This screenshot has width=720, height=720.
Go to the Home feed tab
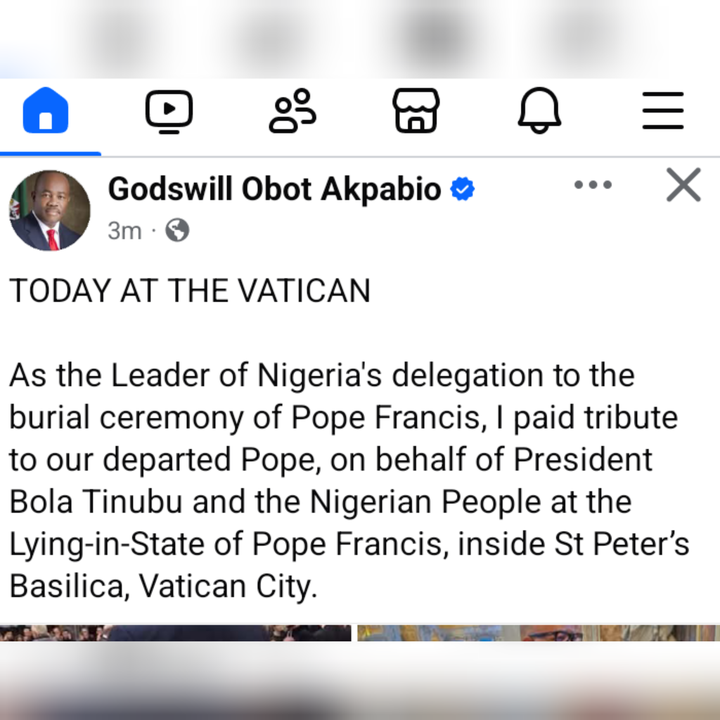click(45, 110)
